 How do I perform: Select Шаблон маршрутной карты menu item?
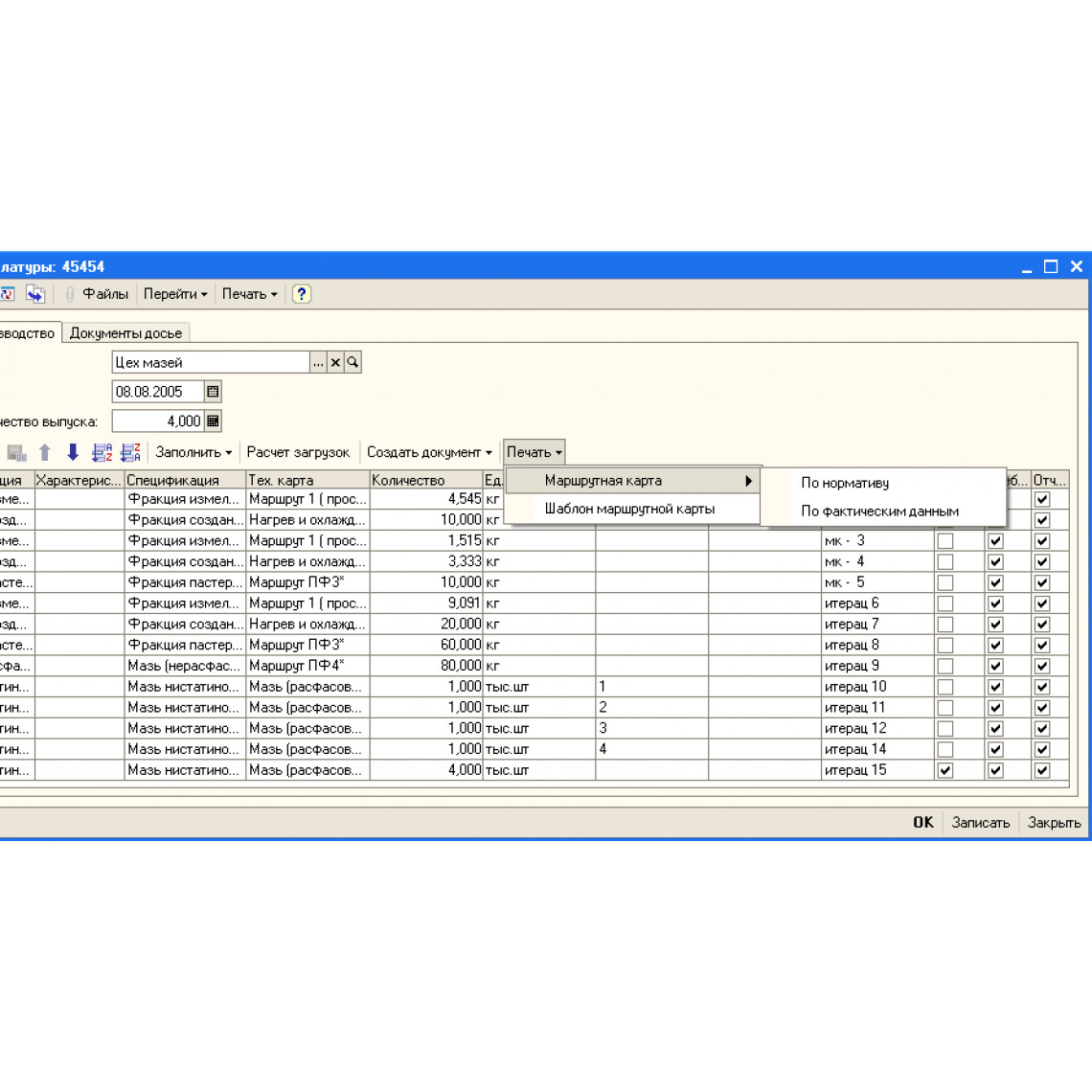pos(629,509)
